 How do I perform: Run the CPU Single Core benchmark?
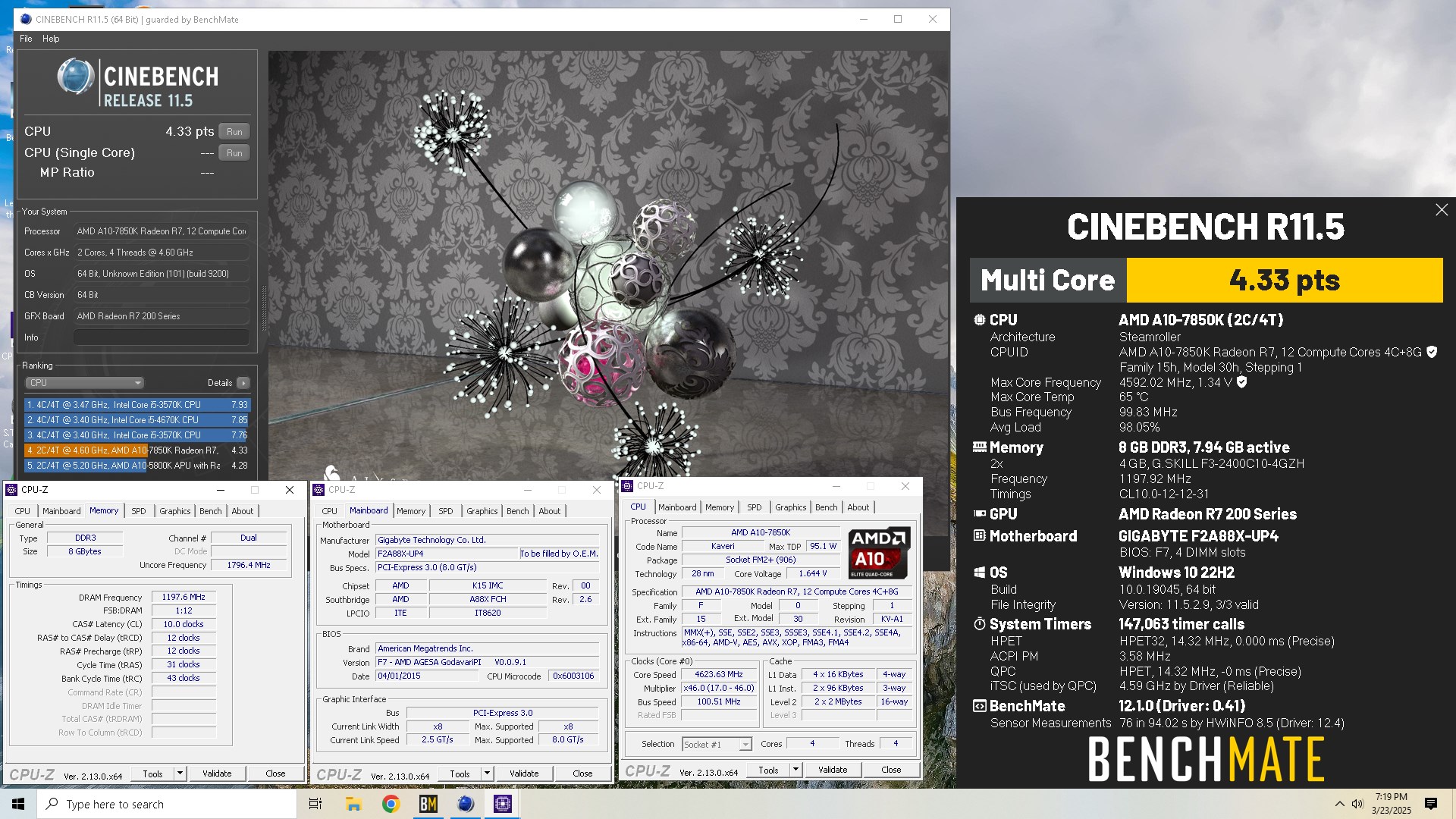(x=234, y=153)
